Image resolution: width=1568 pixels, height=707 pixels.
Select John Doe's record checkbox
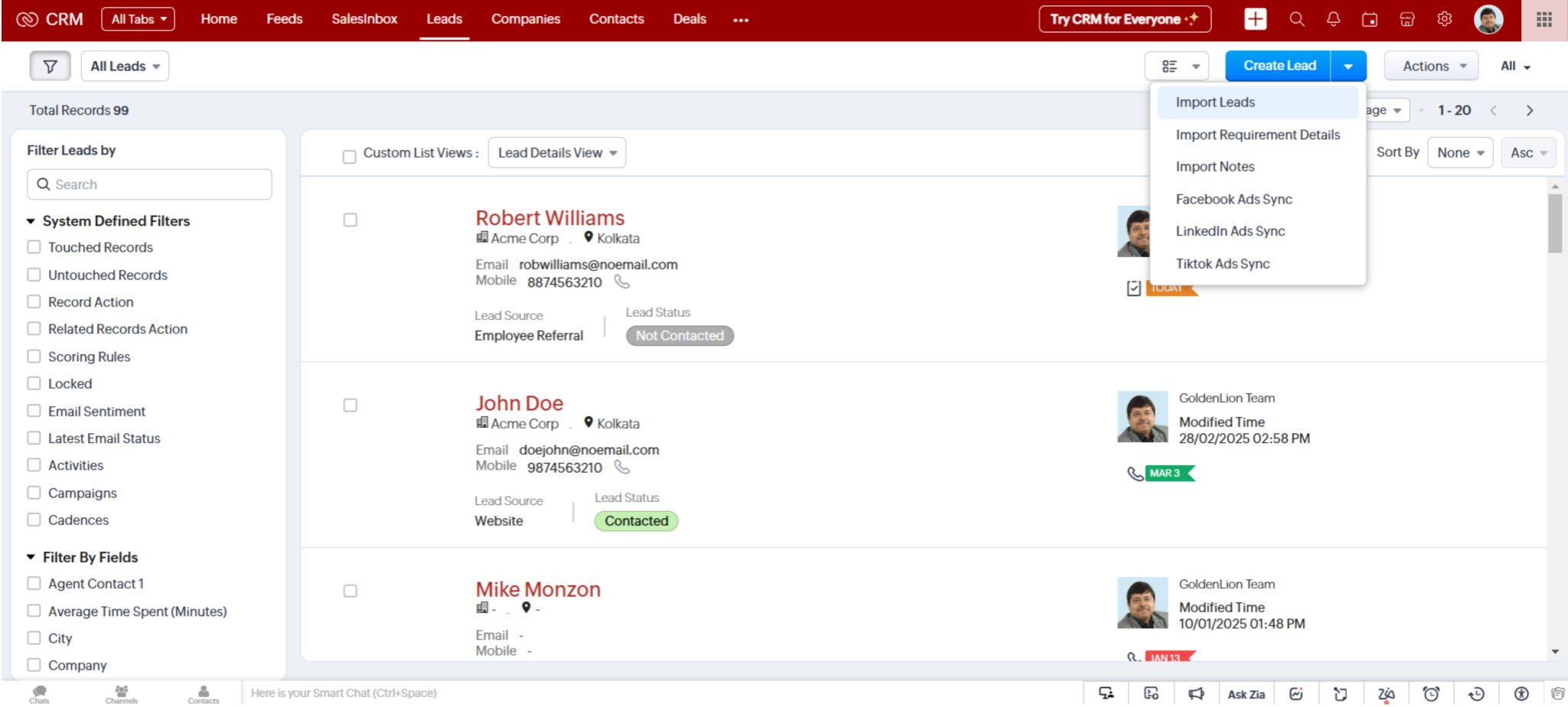click(350, 406)
